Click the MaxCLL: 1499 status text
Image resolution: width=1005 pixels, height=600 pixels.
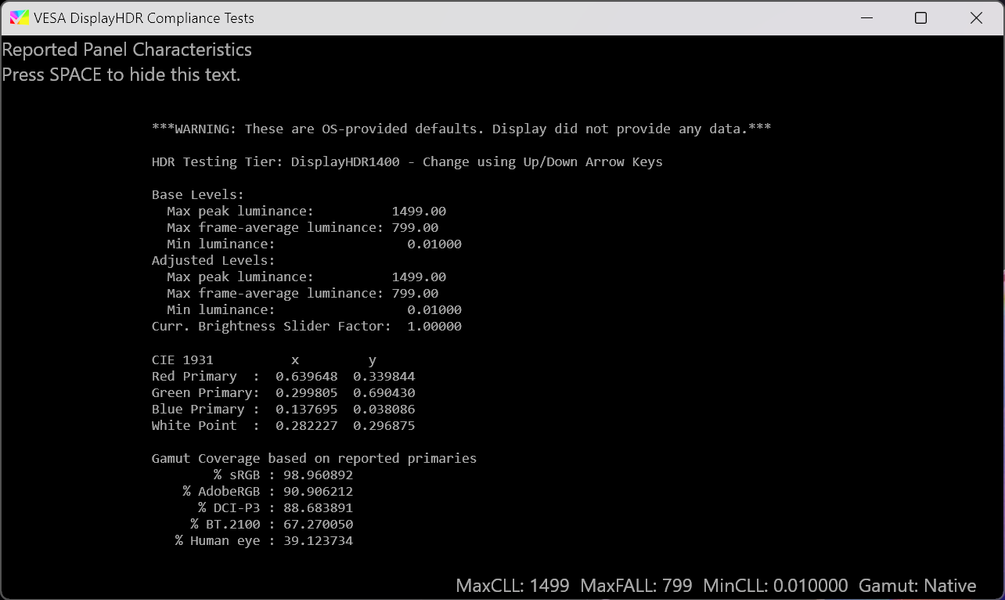click(x=512, y=586)
